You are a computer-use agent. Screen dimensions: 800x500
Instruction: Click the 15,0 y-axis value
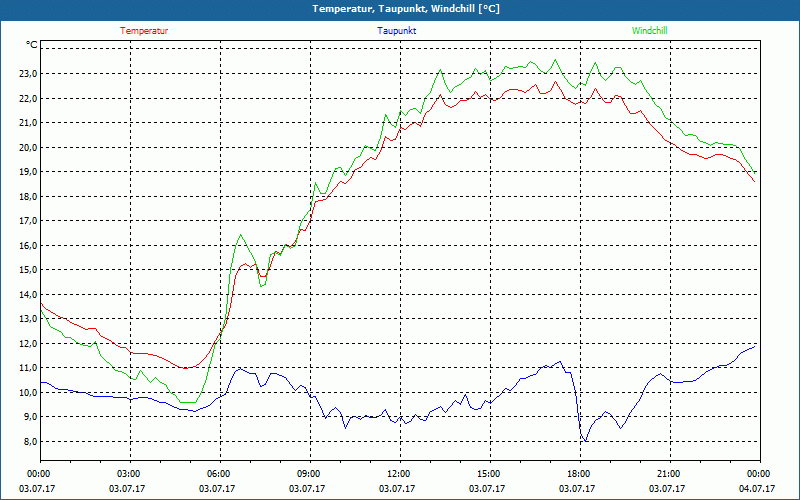coord(29,270)
